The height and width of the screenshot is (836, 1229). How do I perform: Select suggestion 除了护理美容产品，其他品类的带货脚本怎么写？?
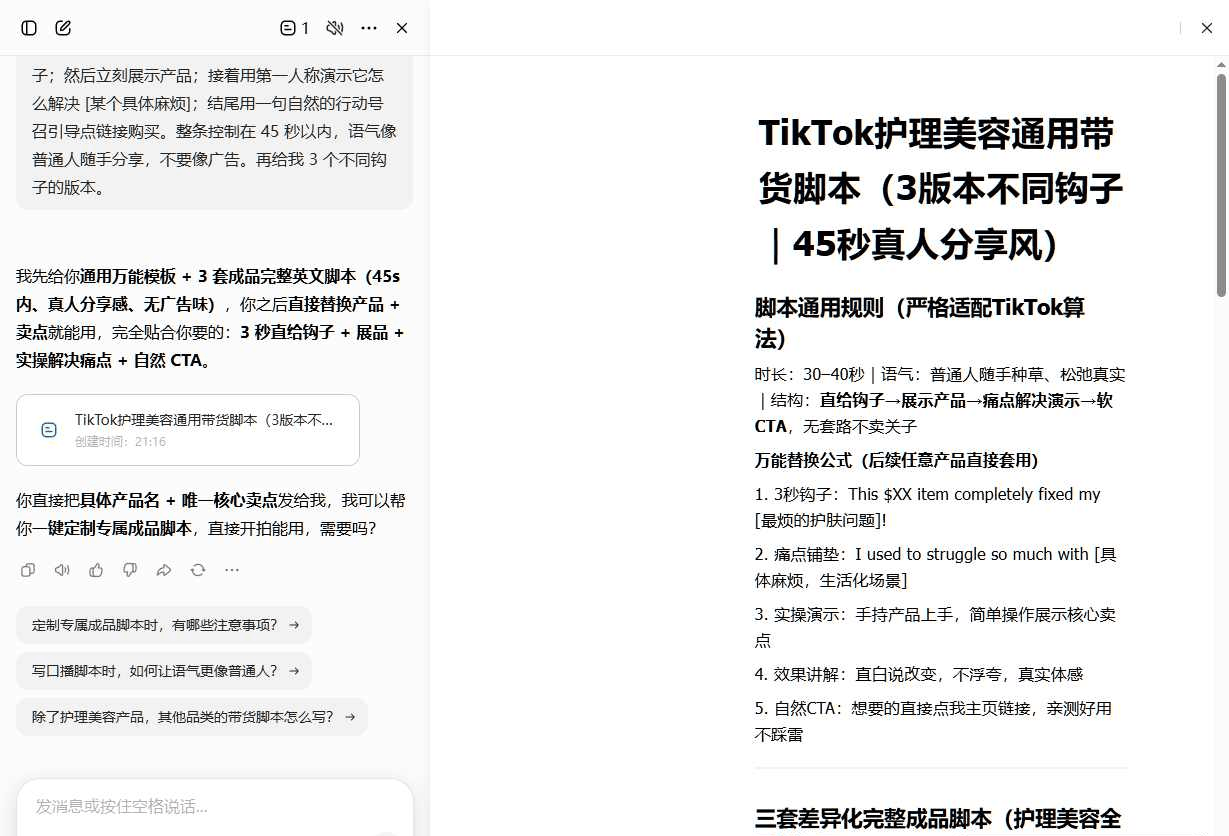click(192, 717)
